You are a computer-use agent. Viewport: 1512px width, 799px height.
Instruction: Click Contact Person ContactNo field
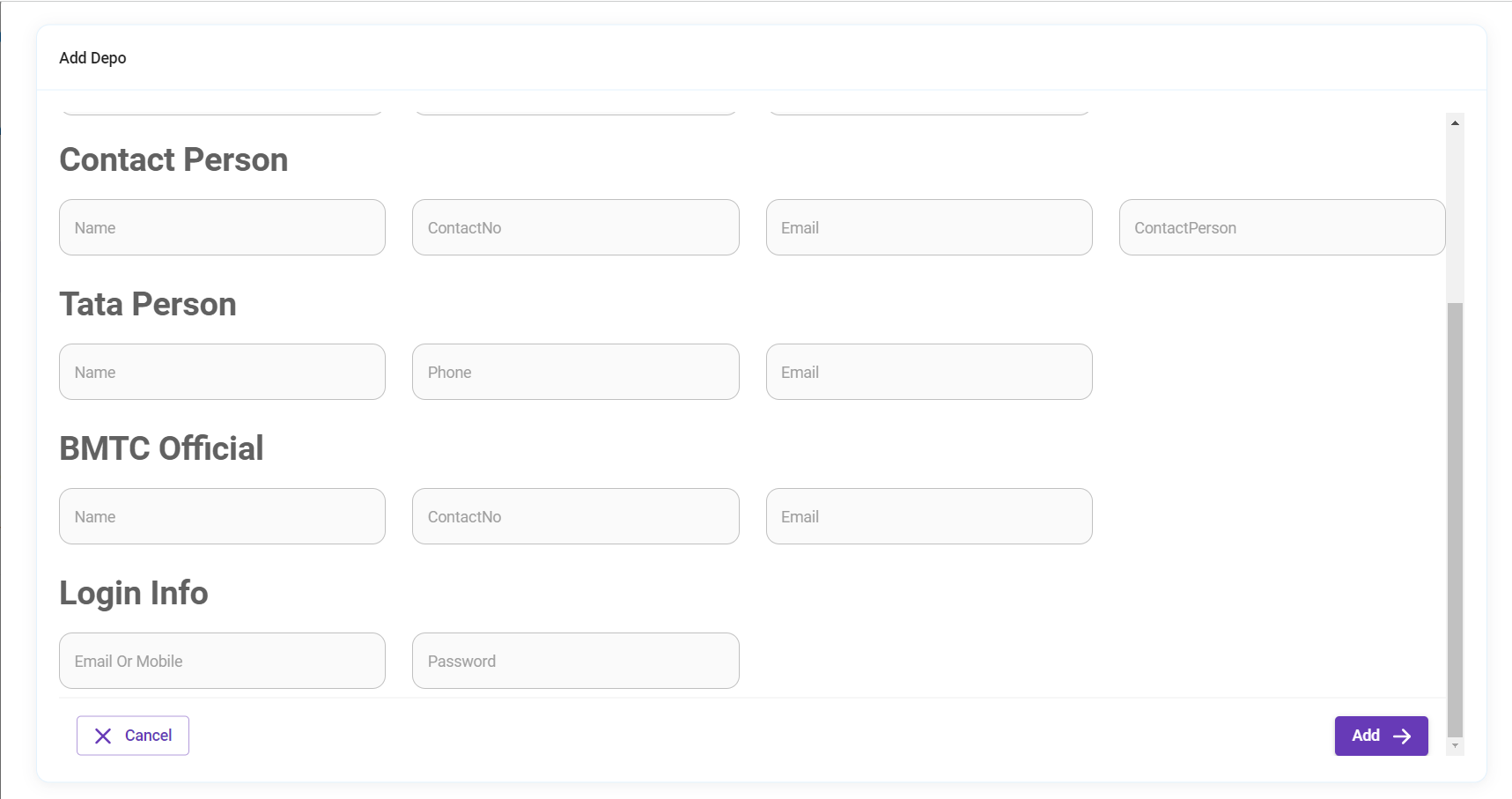[x=575, y=228]
